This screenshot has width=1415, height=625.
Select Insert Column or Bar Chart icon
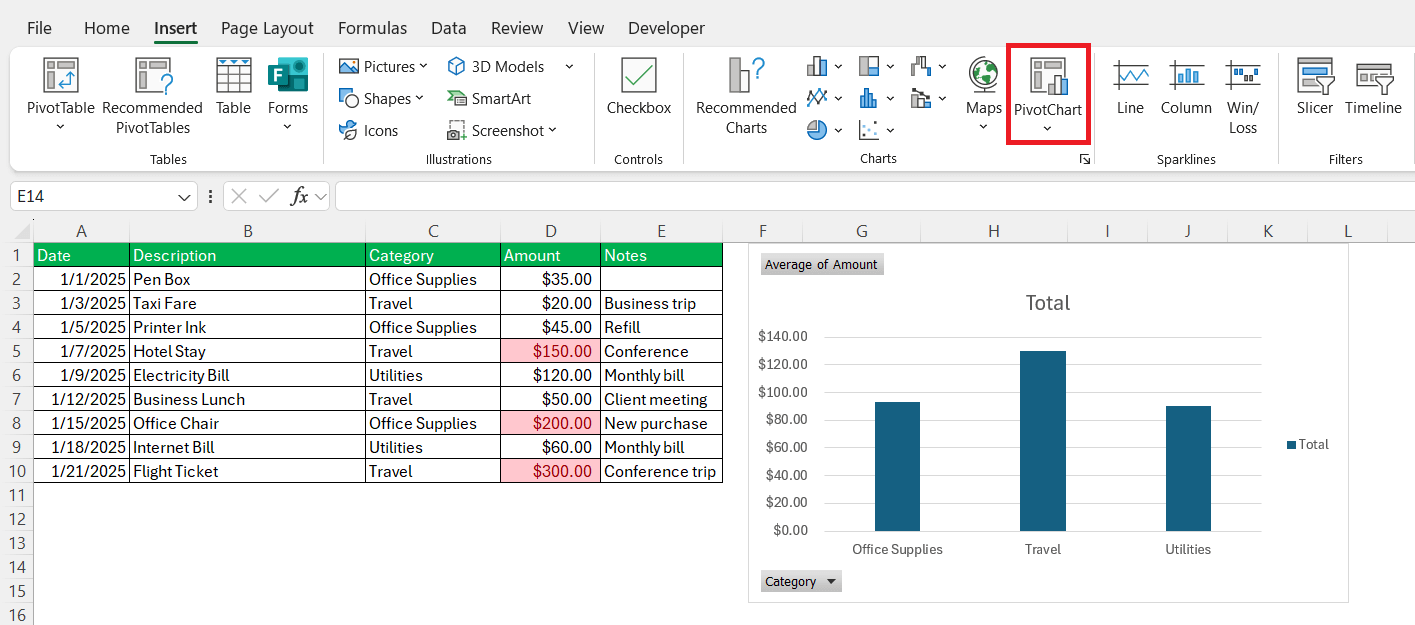[817, 66]
